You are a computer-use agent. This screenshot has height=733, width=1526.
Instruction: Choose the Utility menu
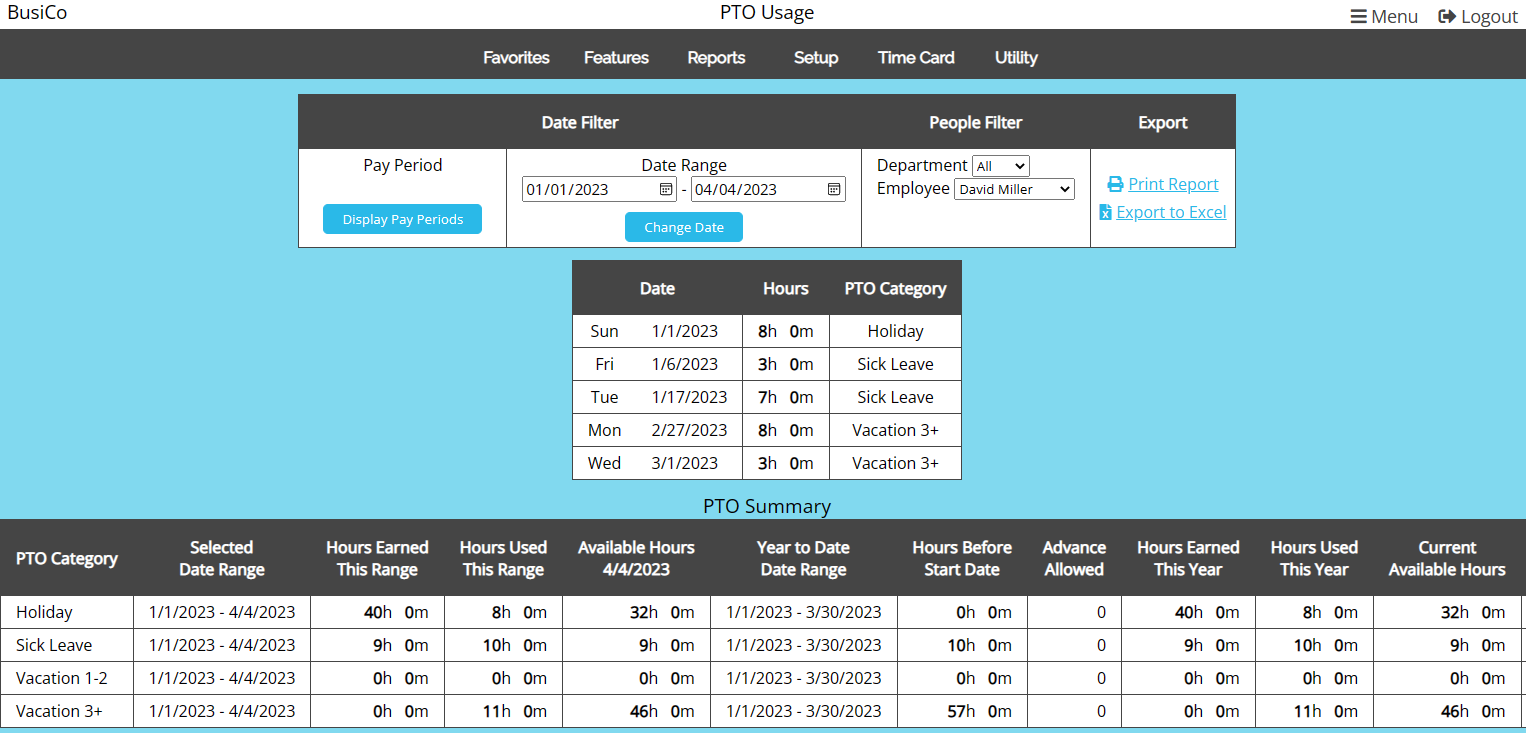1016,58
